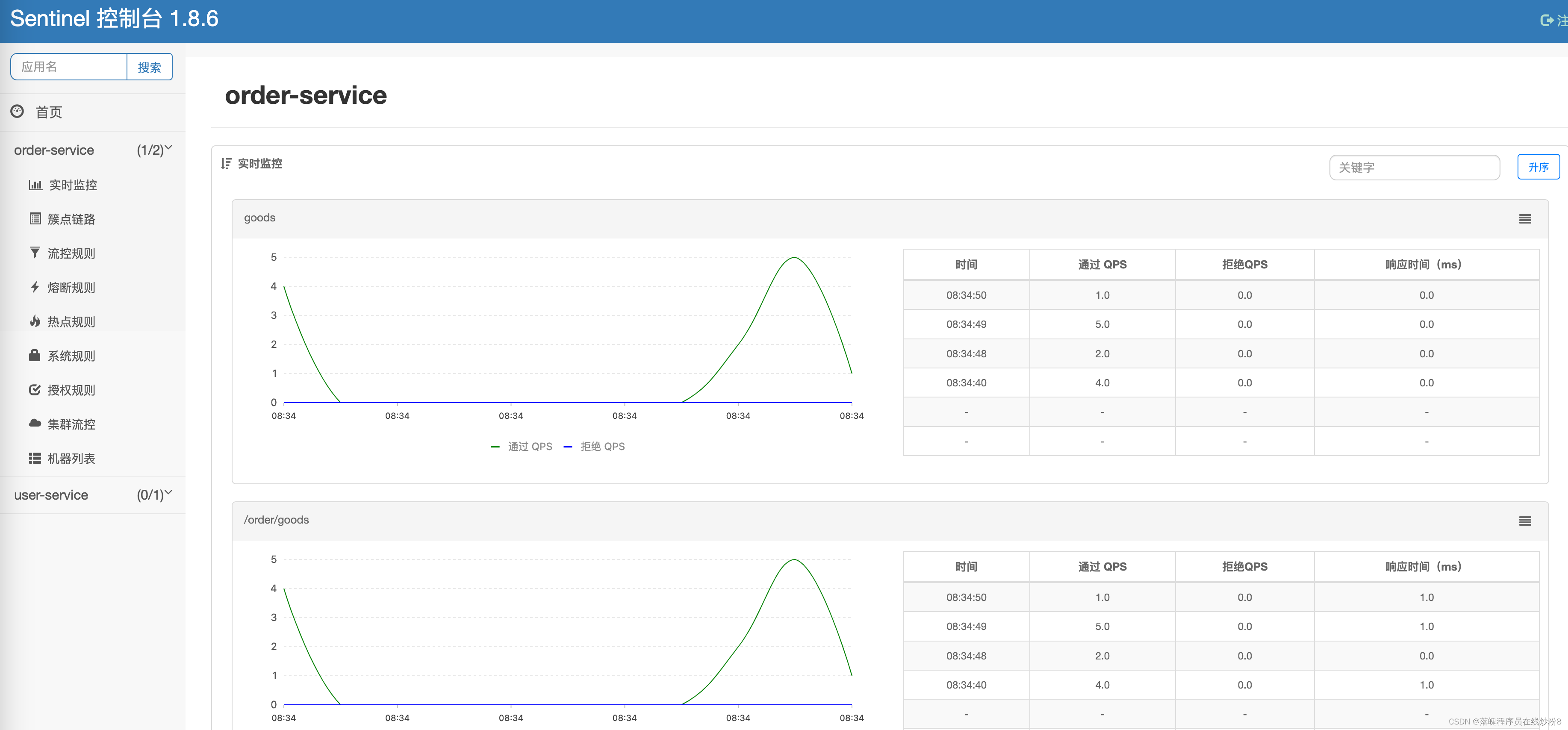Click 拒绝QPS header in goods table
1568x730 pixels.
(x=1245, y=265)
